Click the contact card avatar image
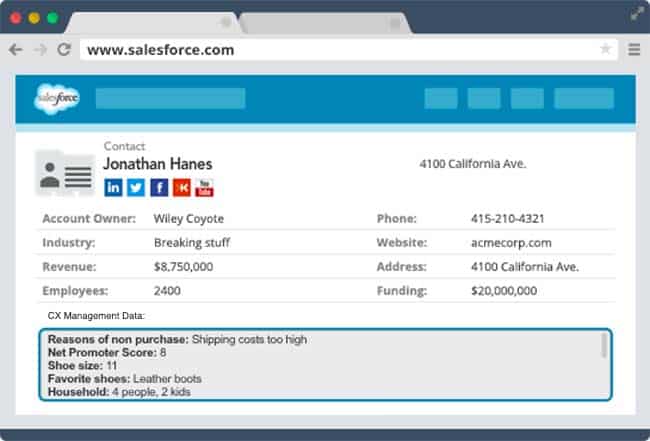 point(65,172)
